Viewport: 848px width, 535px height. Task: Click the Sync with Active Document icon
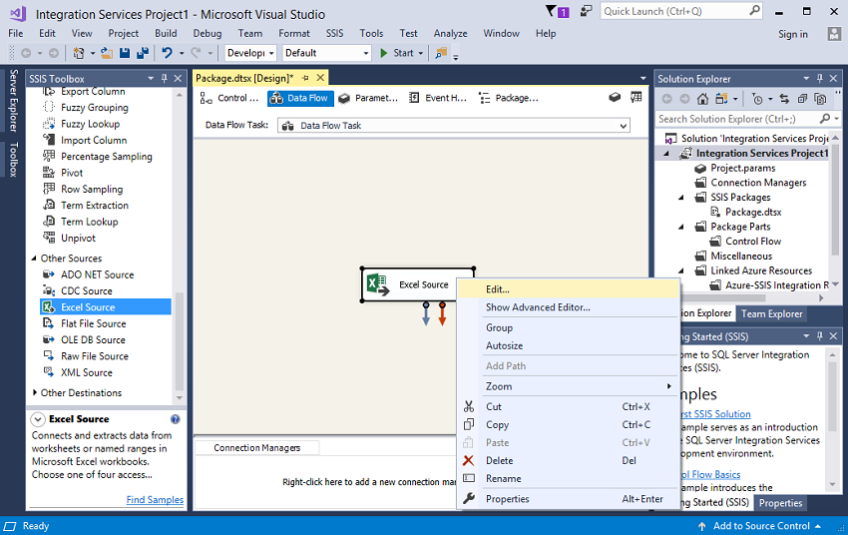point(784,99)
